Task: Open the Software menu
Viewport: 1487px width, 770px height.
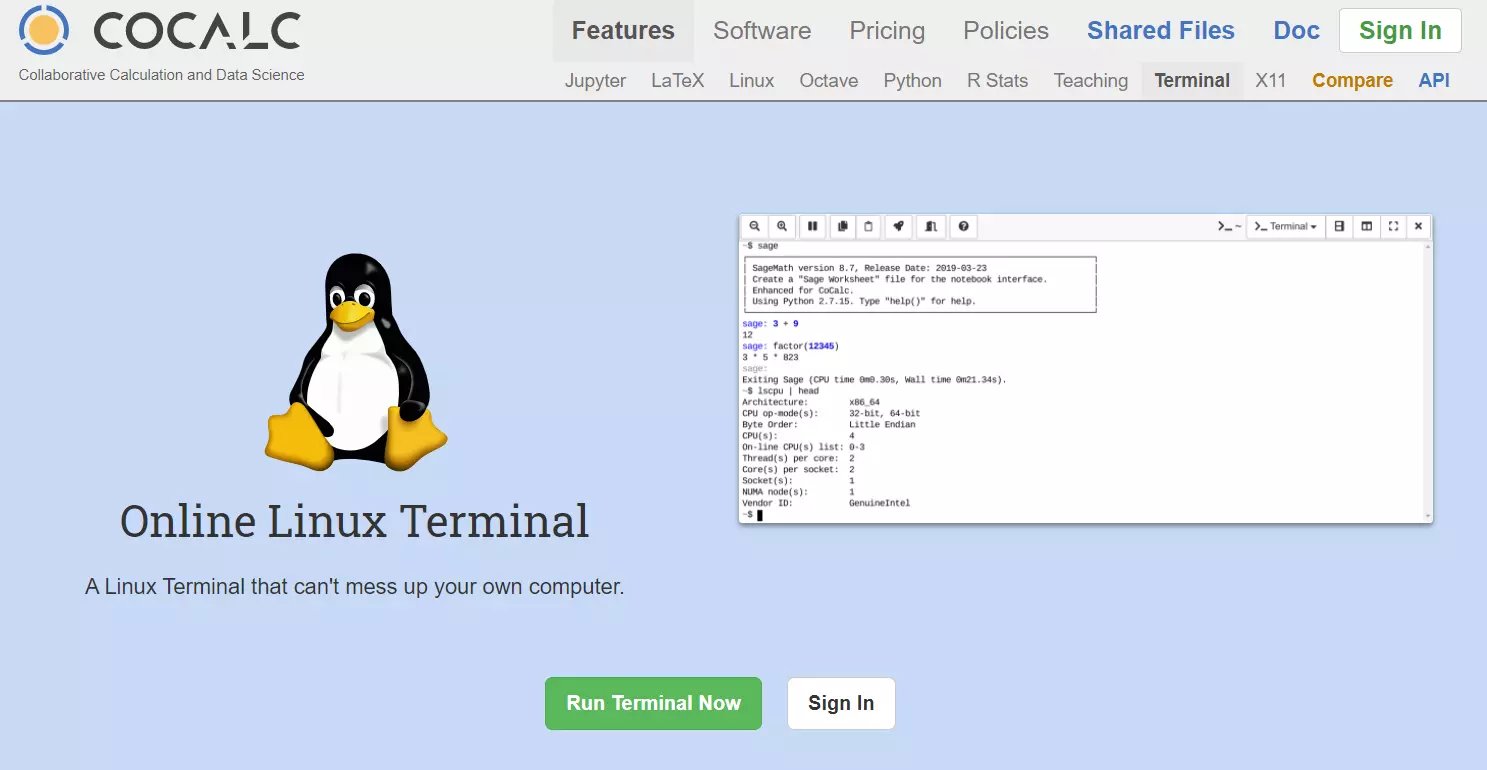Action: [x=762, y=31]
